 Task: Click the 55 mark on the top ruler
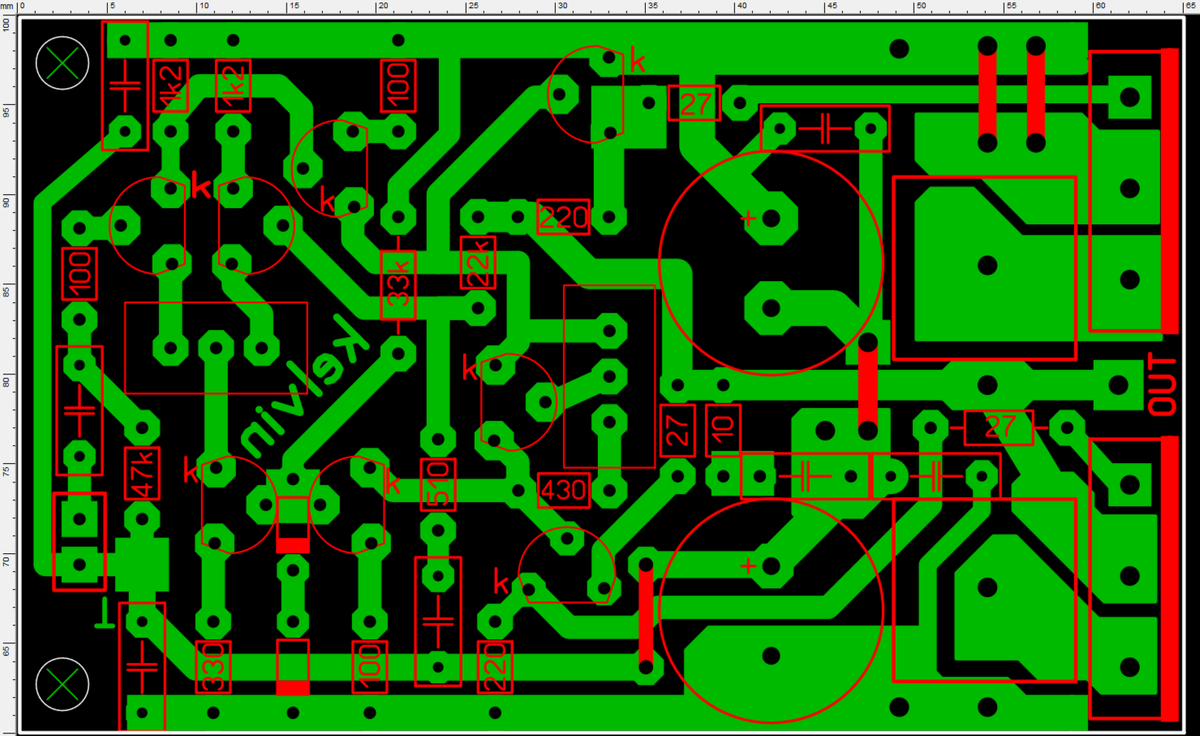coord(1011,5)
